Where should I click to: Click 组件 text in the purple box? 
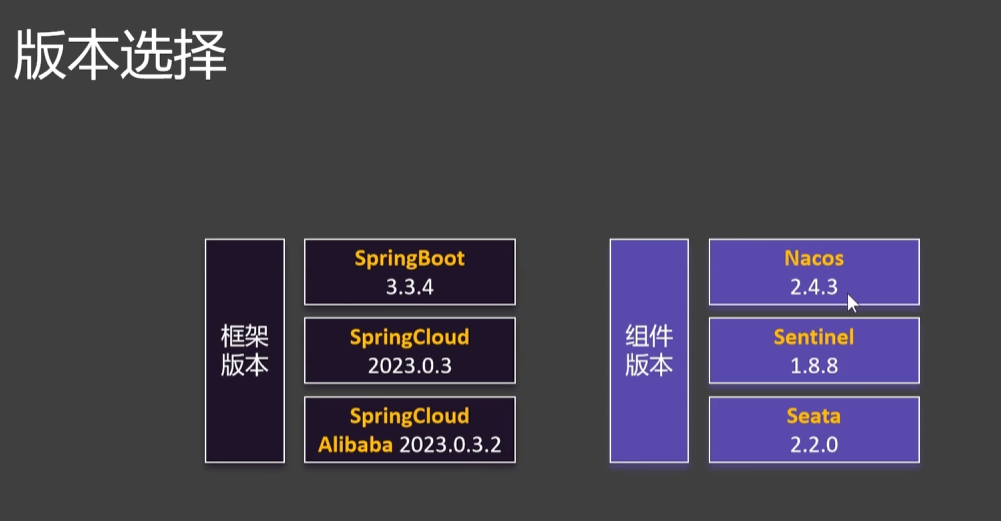(649, 337)
